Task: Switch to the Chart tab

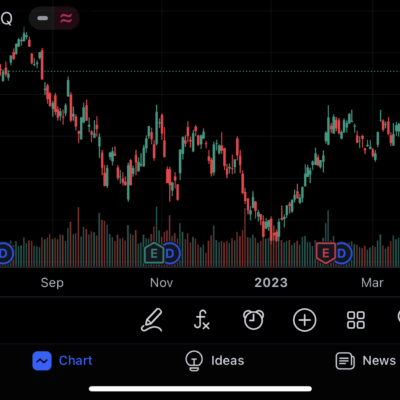Action: 62,361
